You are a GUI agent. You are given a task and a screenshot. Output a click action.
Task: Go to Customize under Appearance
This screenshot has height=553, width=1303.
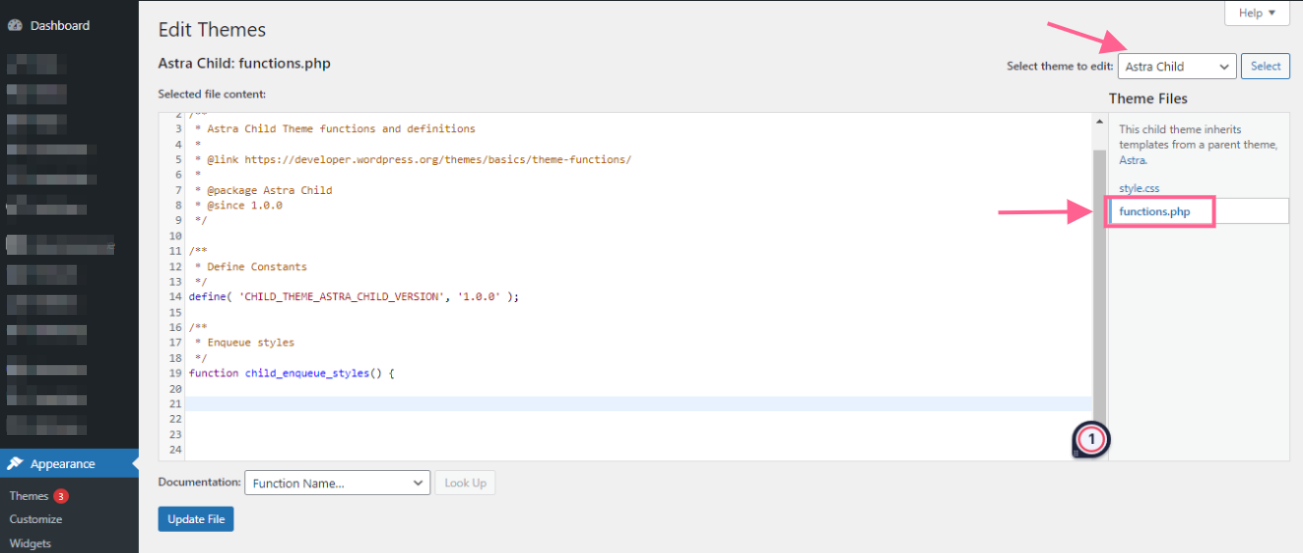tap(36, 519)
